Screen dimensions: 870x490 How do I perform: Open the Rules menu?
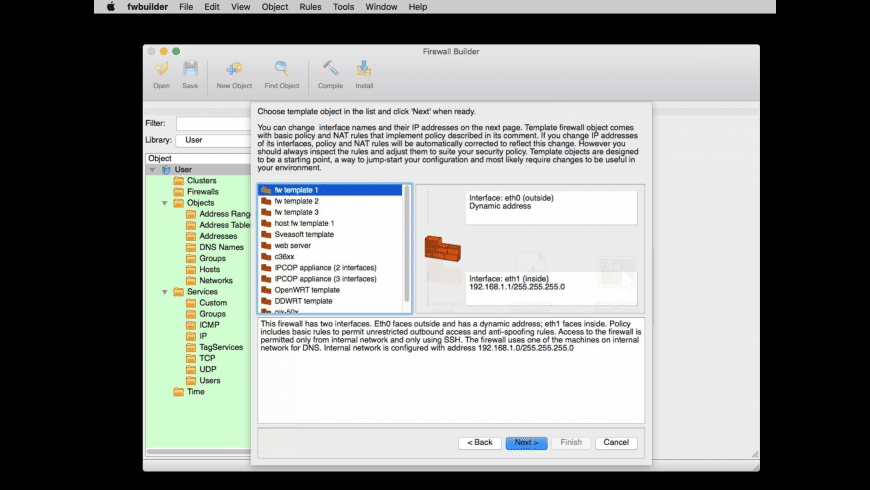point(310,7)
